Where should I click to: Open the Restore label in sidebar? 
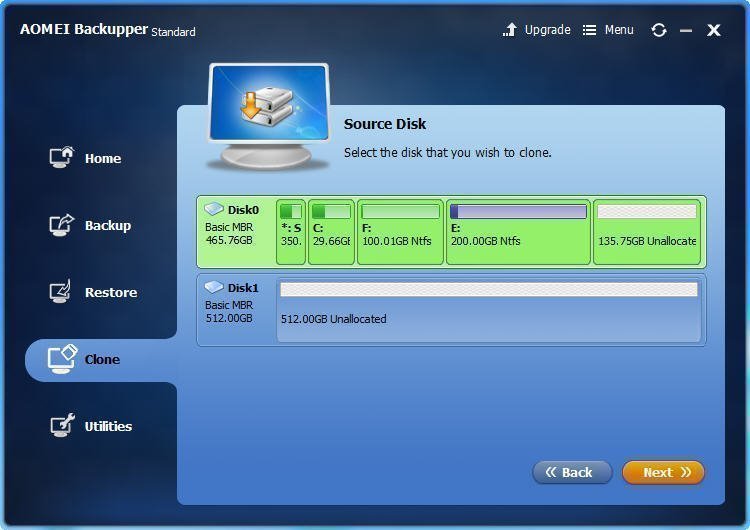point(111,292)
